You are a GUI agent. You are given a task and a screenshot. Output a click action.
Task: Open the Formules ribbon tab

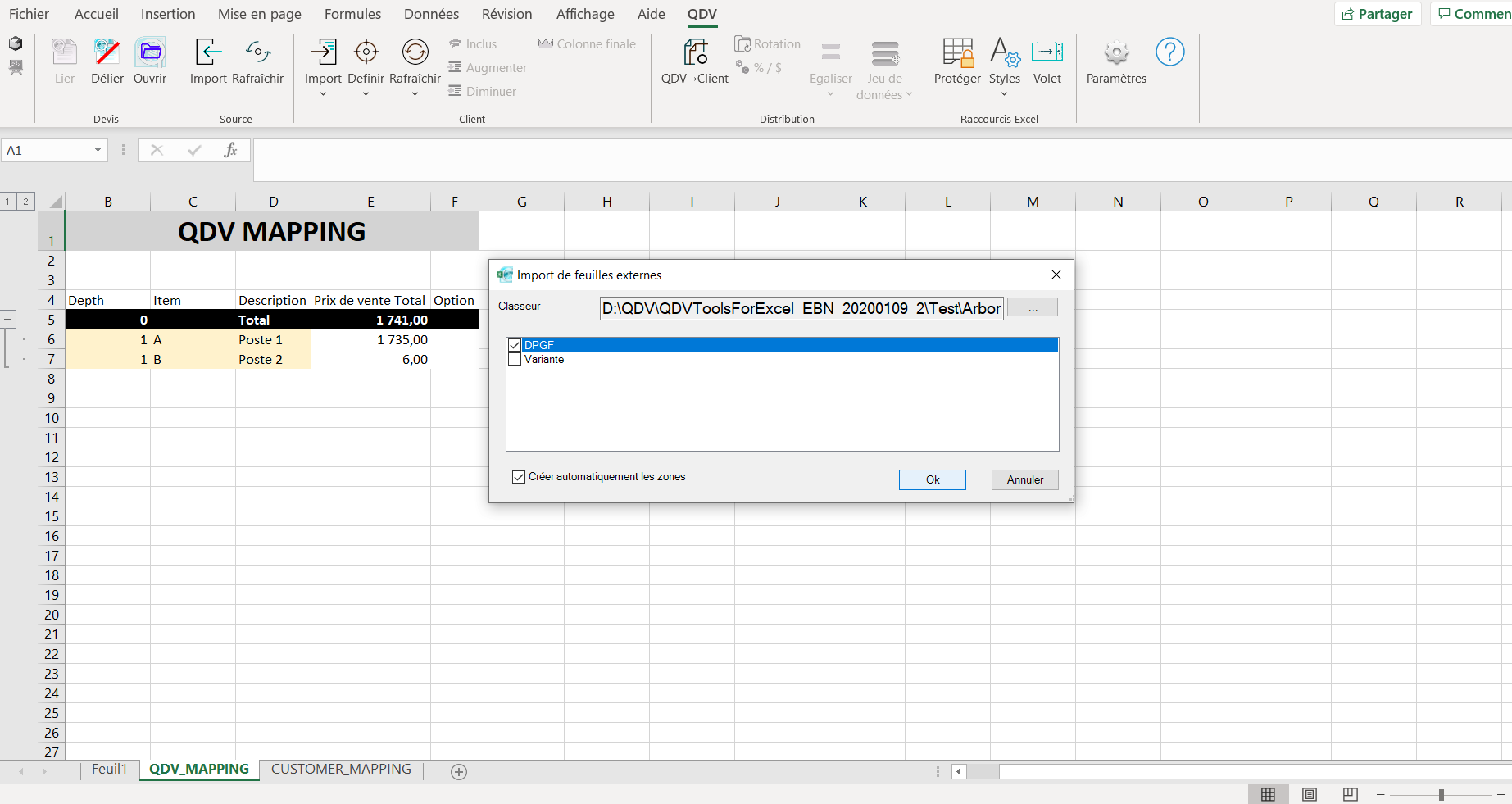[x=352, y=14]
